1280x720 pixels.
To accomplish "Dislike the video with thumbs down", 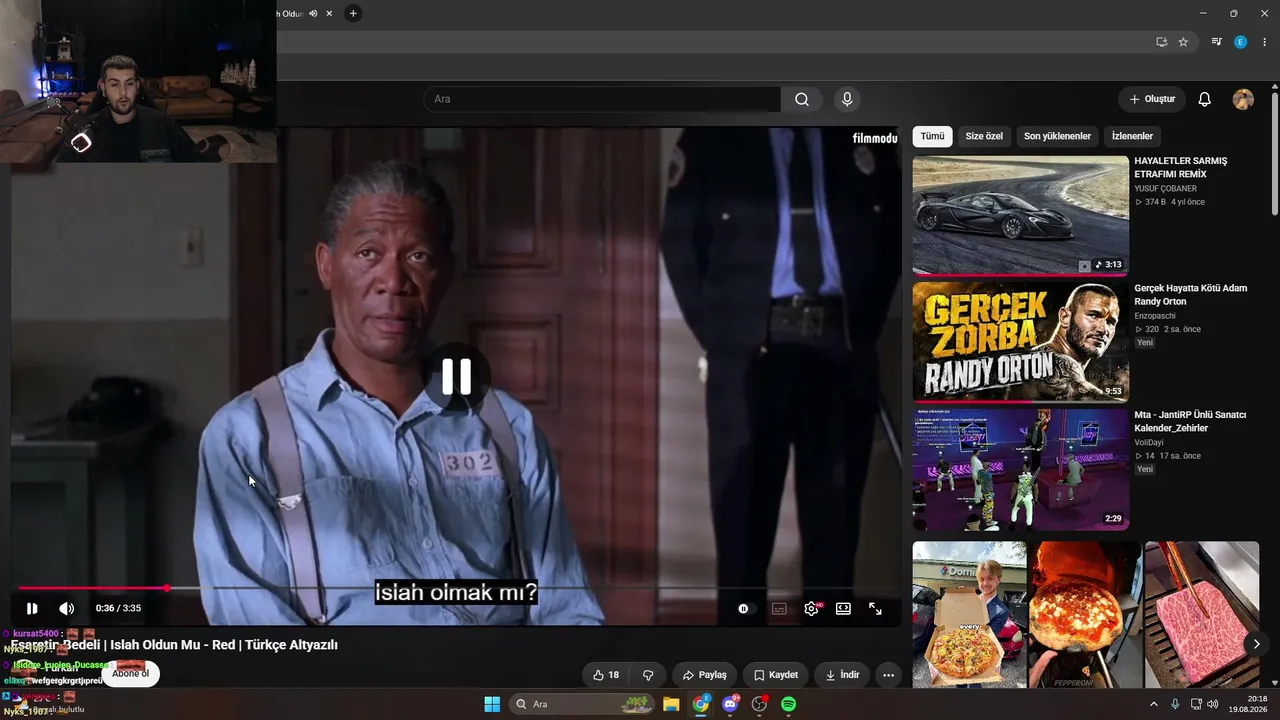I will click(x=648, y=675).
